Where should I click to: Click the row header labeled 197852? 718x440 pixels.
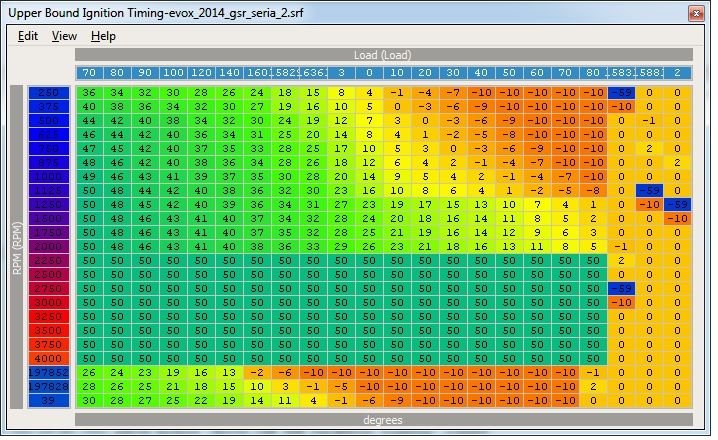tap(48, 372)
